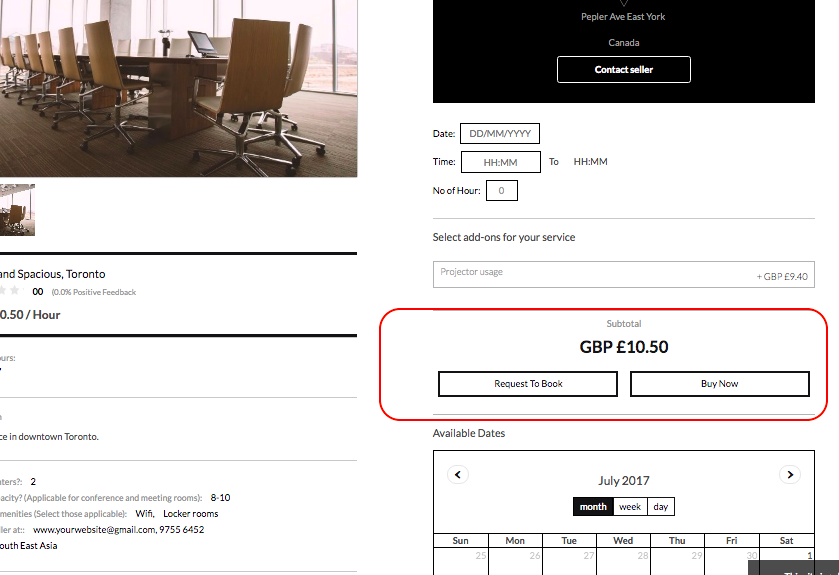
Task: Click the Mon column header in calendar
Action: 515,541
